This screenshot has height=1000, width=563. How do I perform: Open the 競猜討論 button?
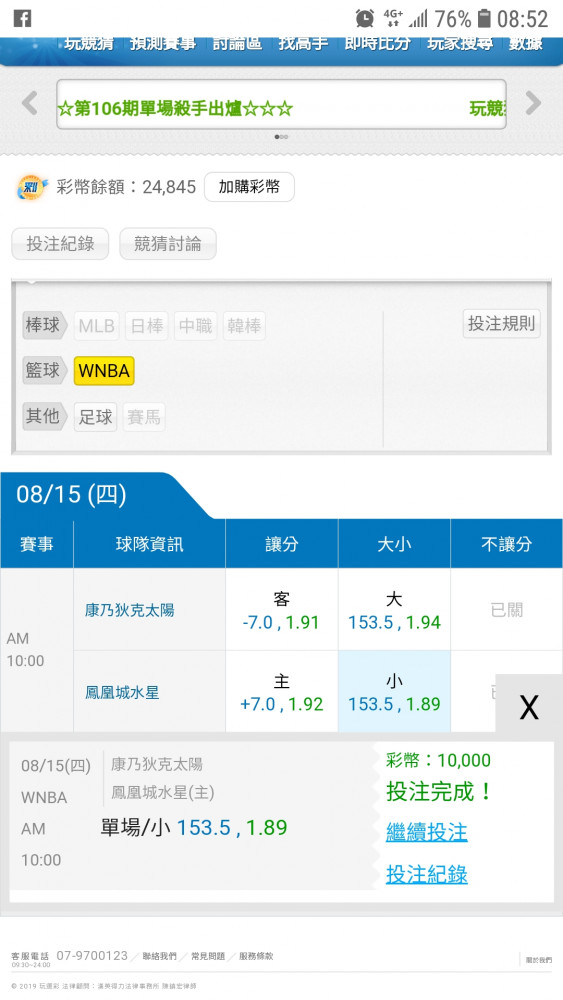[168, 244]
